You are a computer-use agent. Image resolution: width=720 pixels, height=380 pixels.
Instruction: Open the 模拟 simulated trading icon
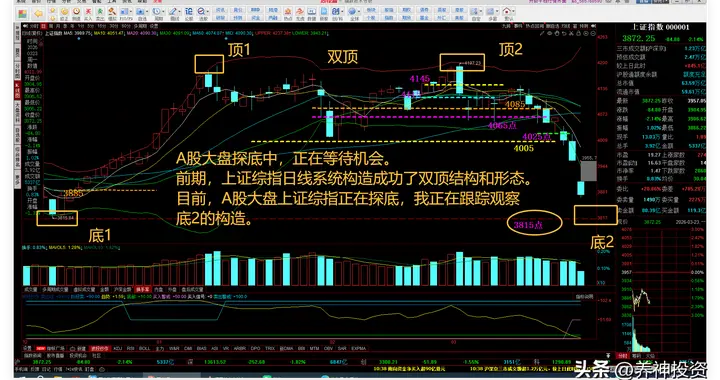point(112,13)
